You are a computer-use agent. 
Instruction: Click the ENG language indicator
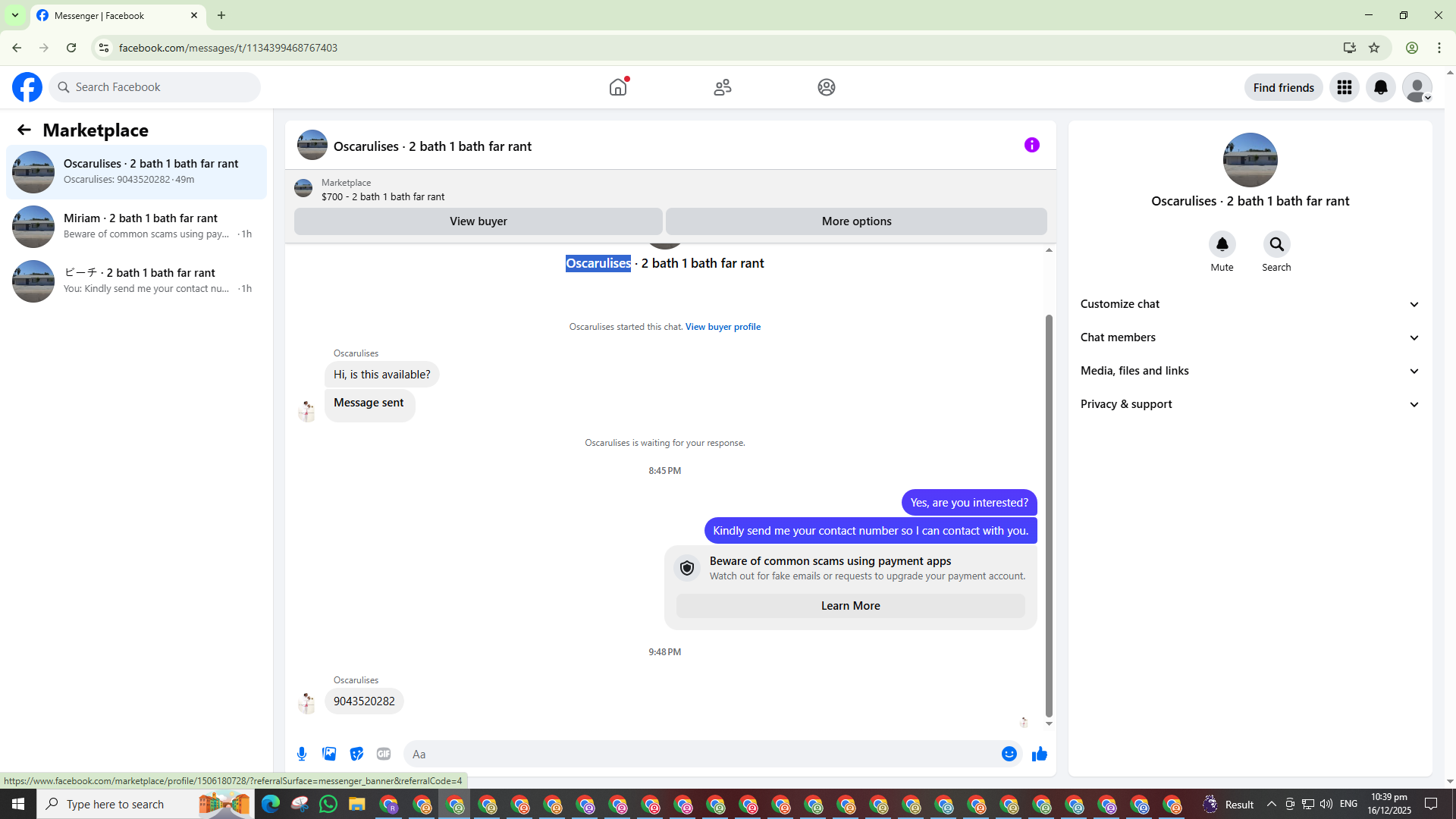pos(1348,804)
